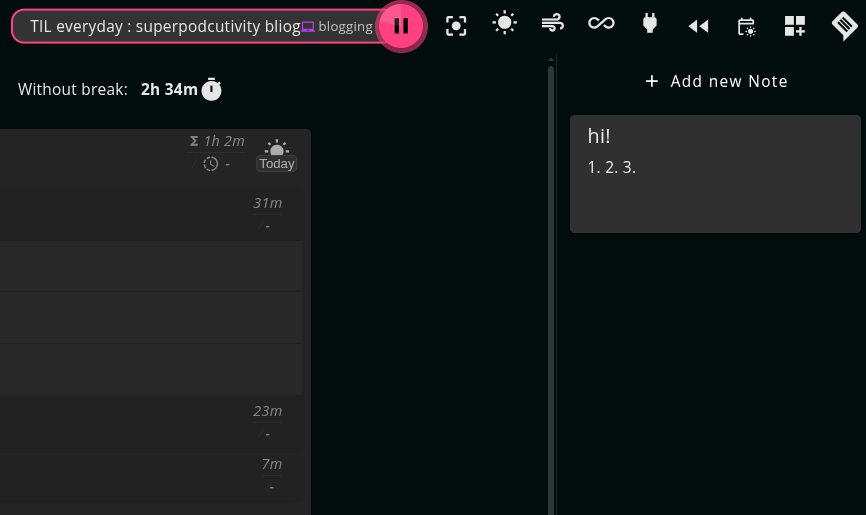Open the calendar schedule icon
The height and width of the screenshot is (515, 866).
click(747, 27)
